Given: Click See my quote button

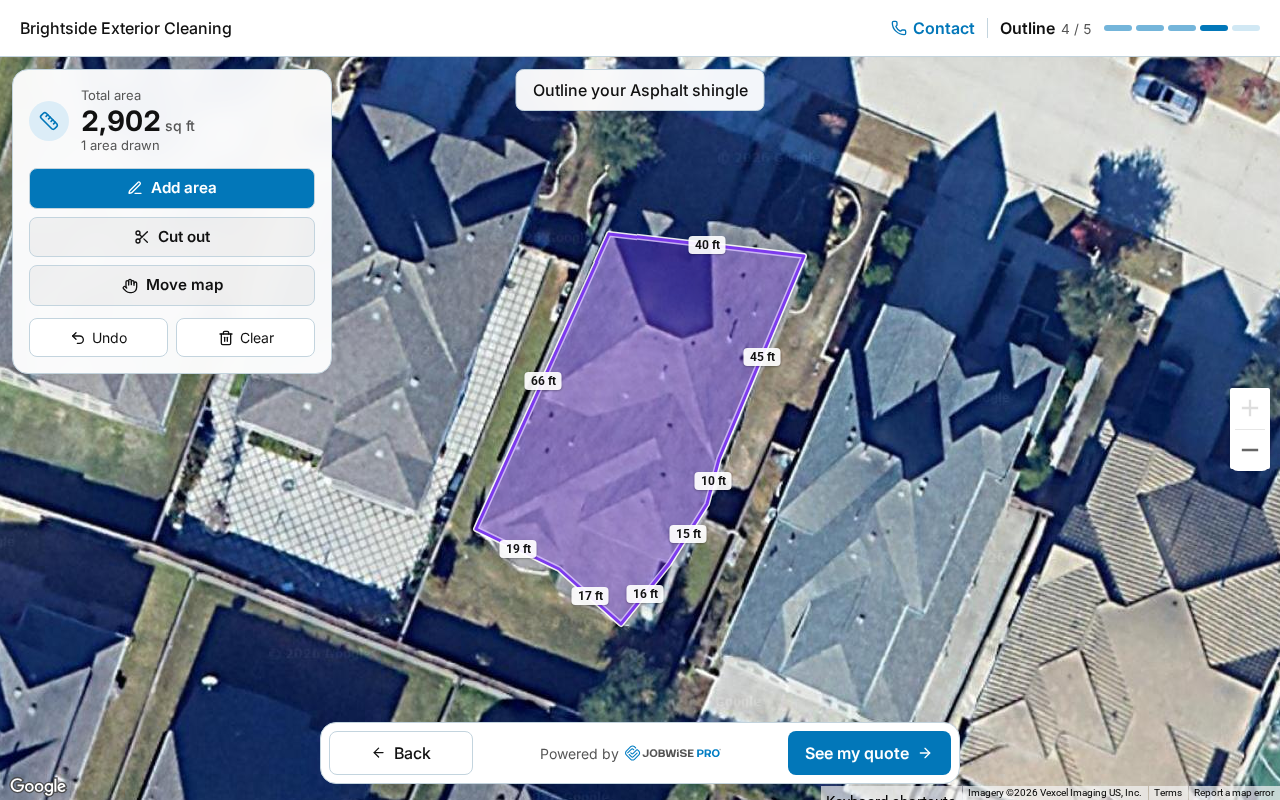Looking at the screenshot, I should pos(869,753).
